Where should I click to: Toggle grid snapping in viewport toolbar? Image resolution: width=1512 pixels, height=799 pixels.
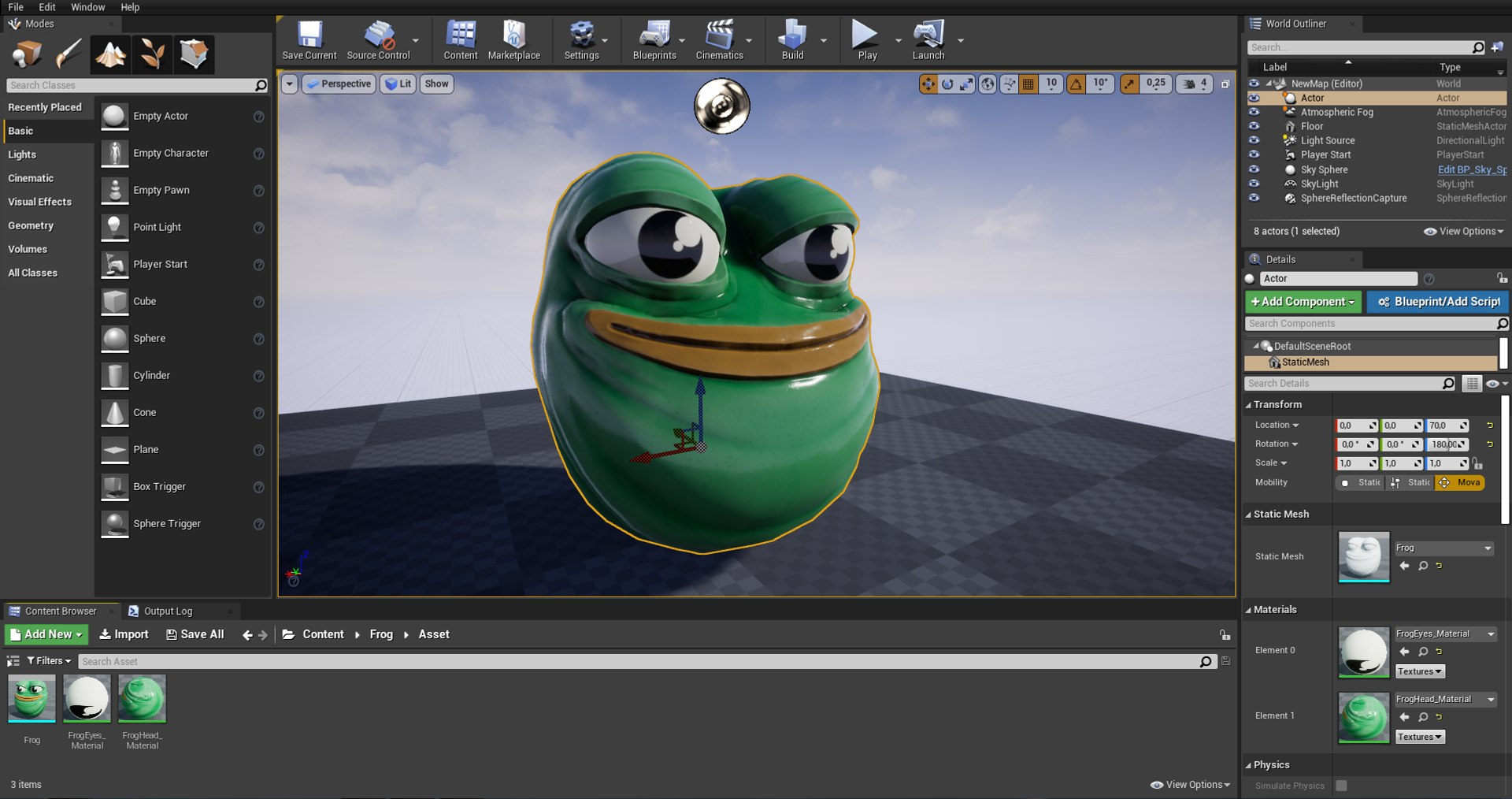[1028, 84]
